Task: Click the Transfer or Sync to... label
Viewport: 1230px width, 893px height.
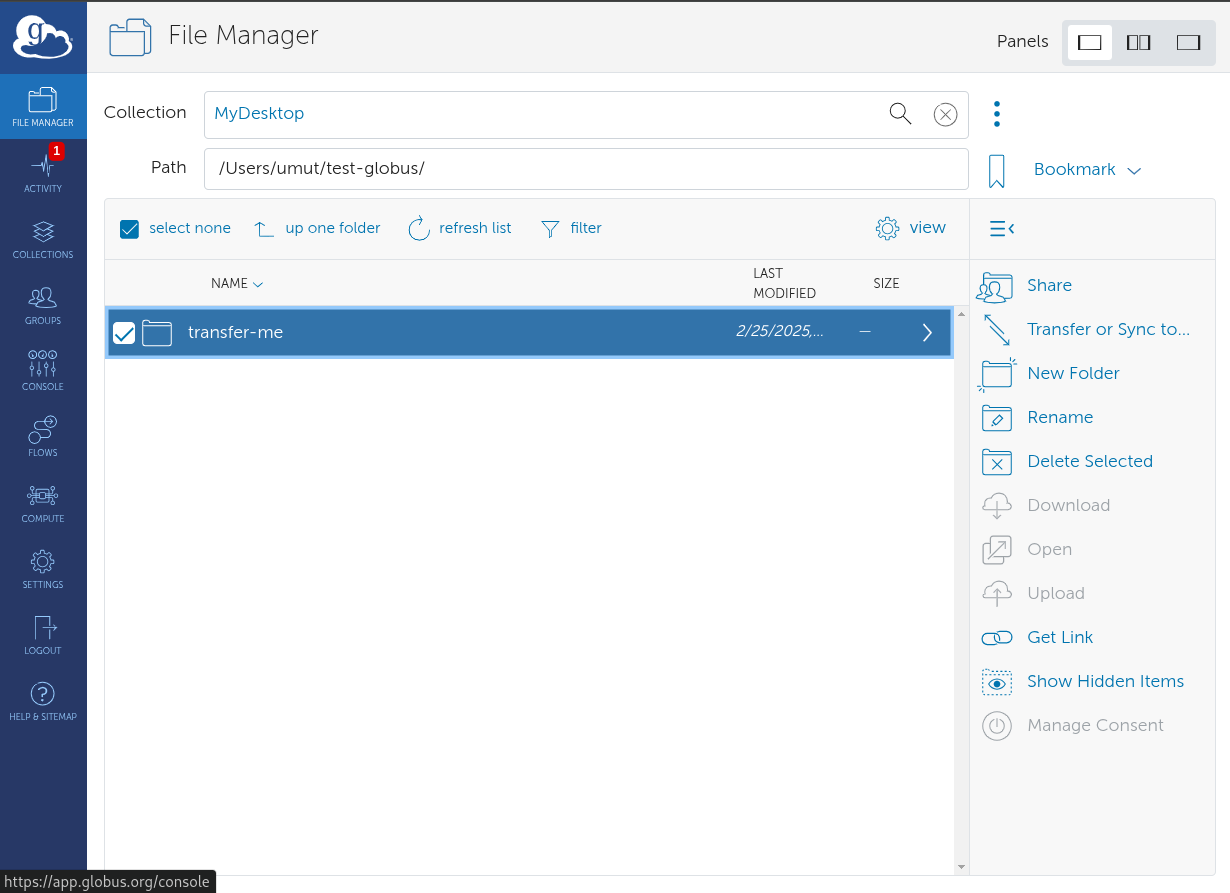Action: tap(1109, 329)
